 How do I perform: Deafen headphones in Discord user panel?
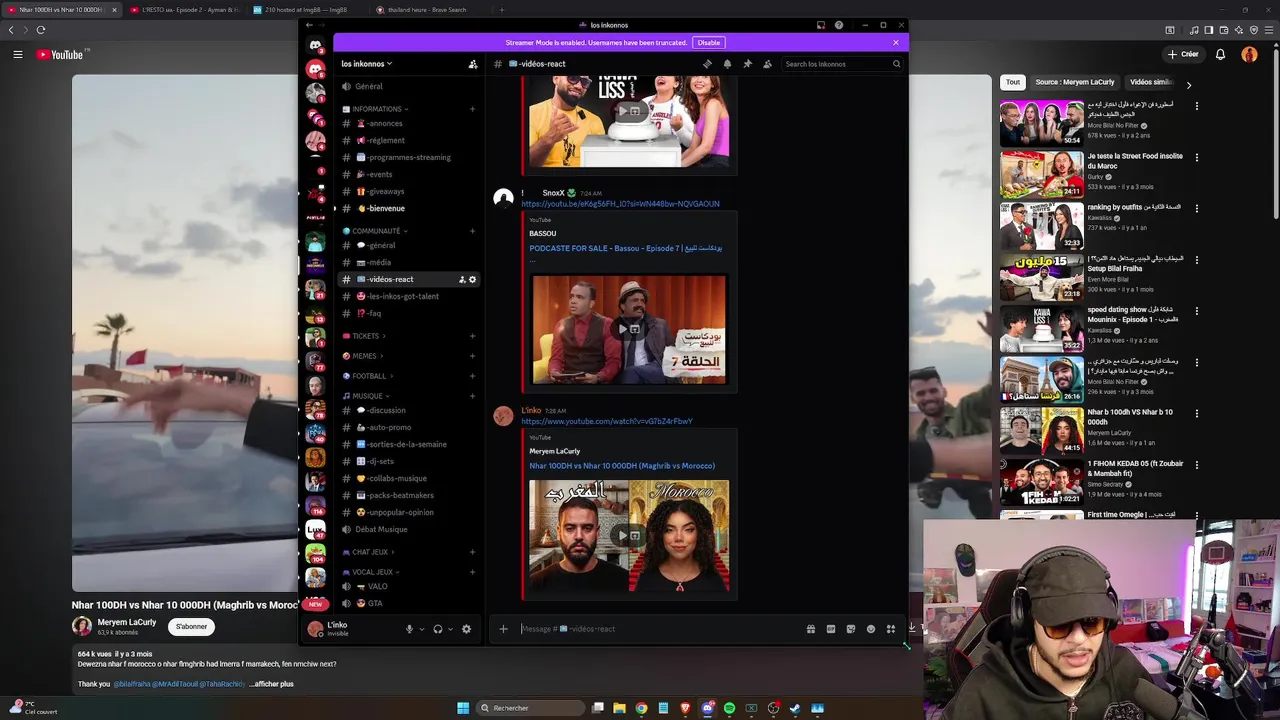pyautogui.click(x=438, y=629)
